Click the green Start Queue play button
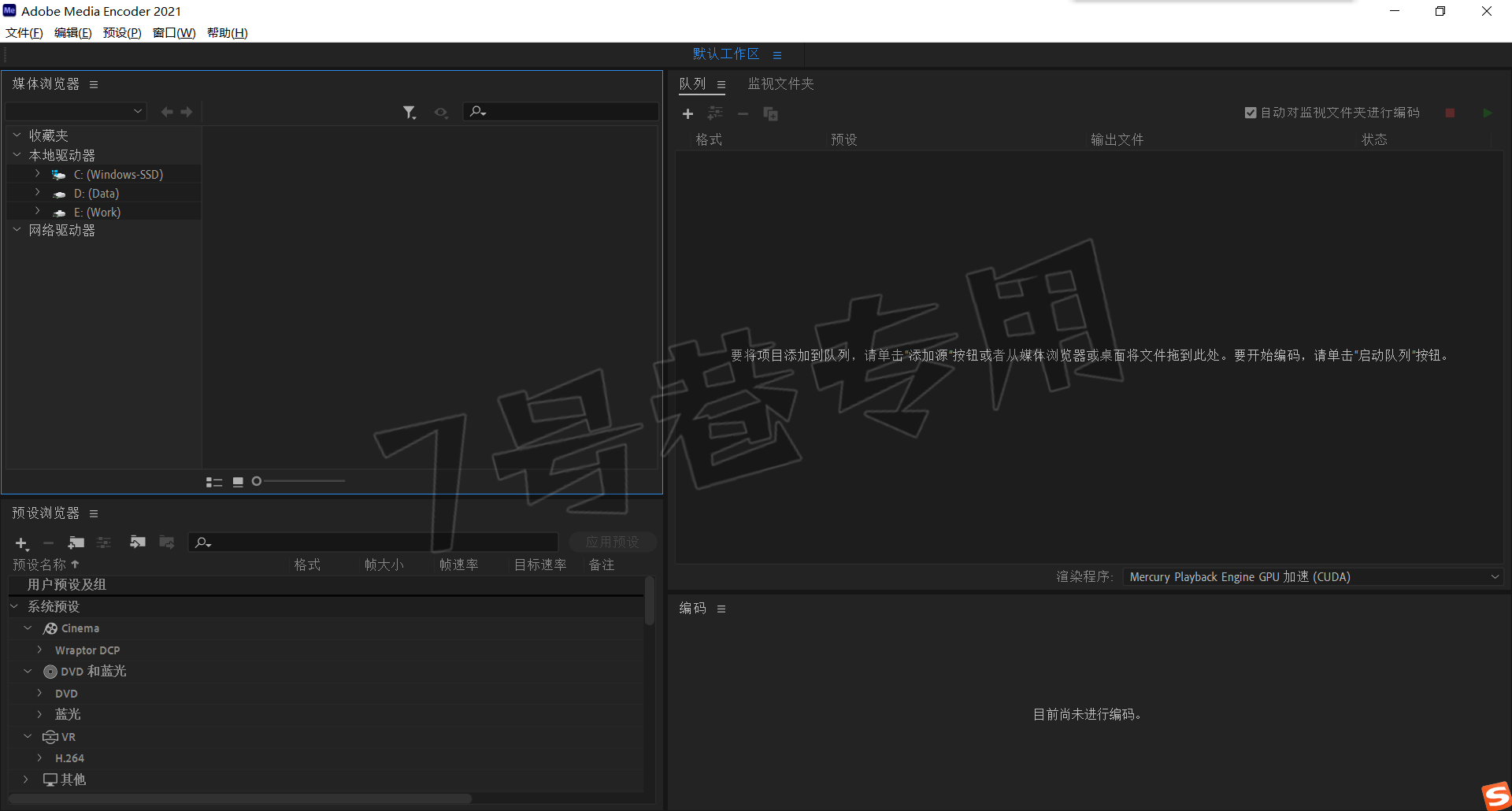 (x=1488, y=113)
